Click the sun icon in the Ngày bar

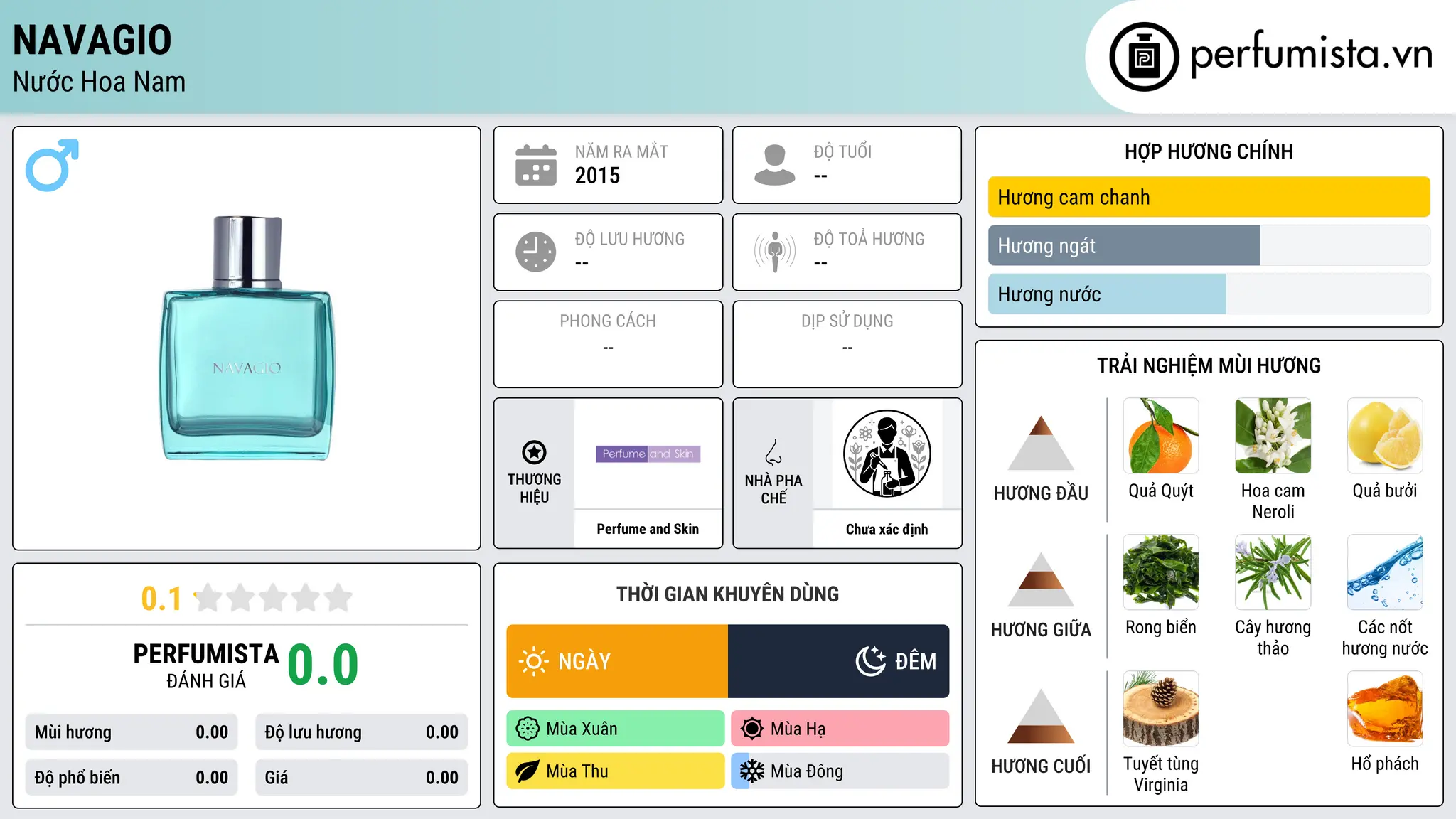(534, 661)
